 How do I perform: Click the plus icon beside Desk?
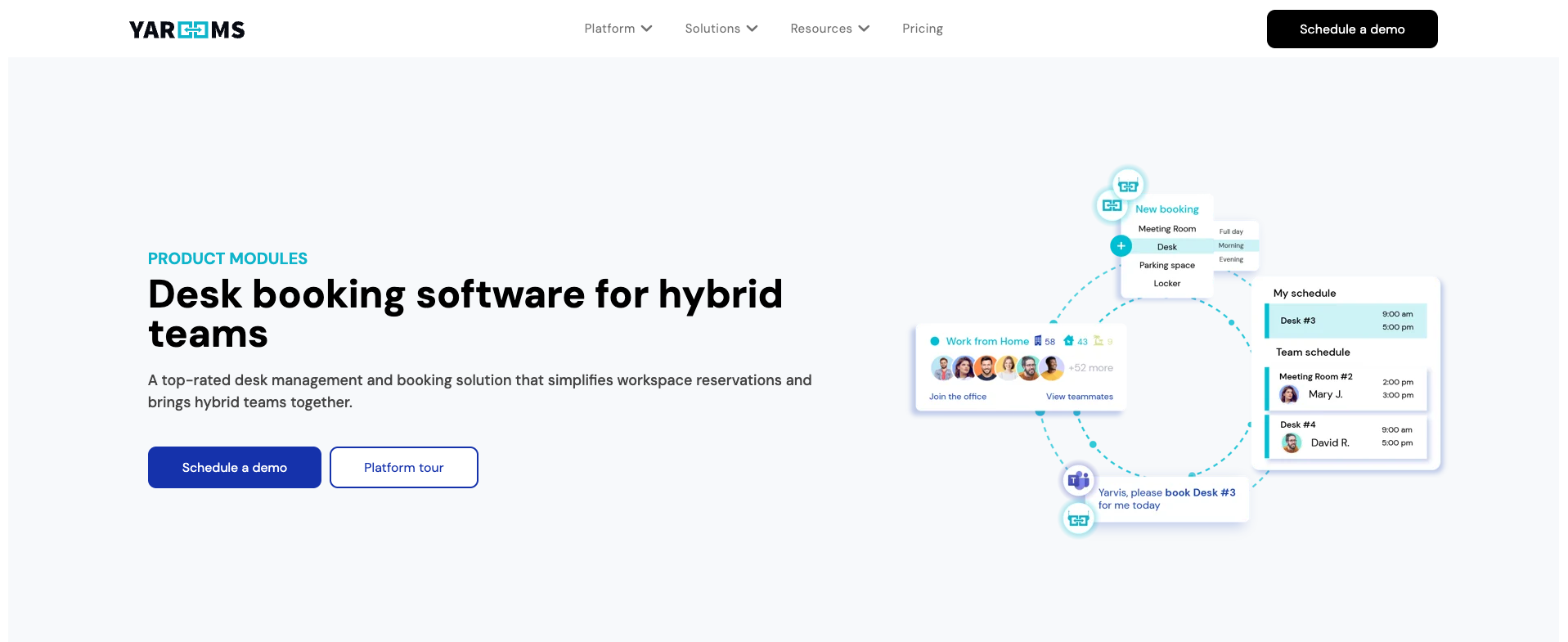pyautogui.click(x=1121, y=246)
